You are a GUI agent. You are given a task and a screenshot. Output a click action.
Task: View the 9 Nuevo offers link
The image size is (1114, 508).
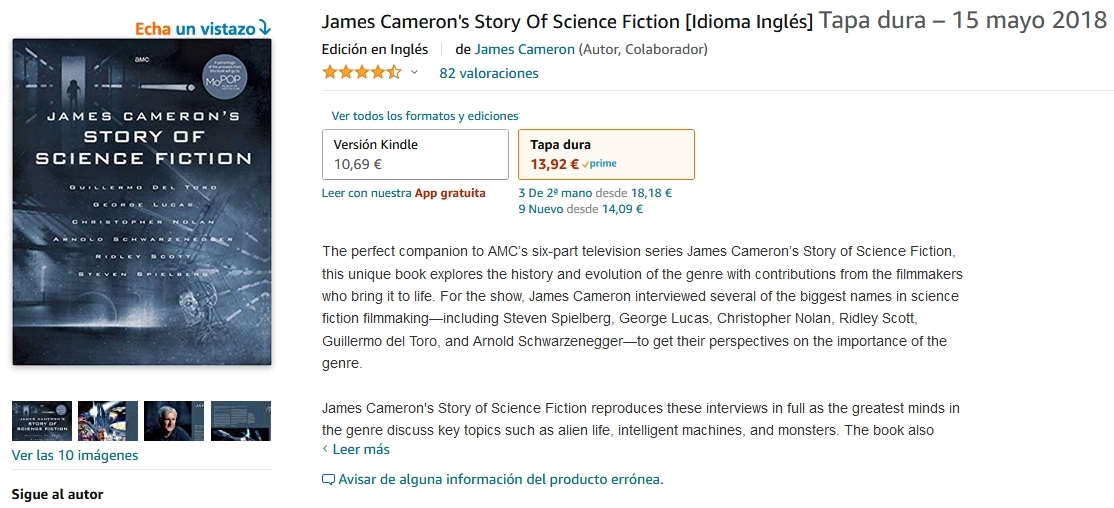point(542,209)
